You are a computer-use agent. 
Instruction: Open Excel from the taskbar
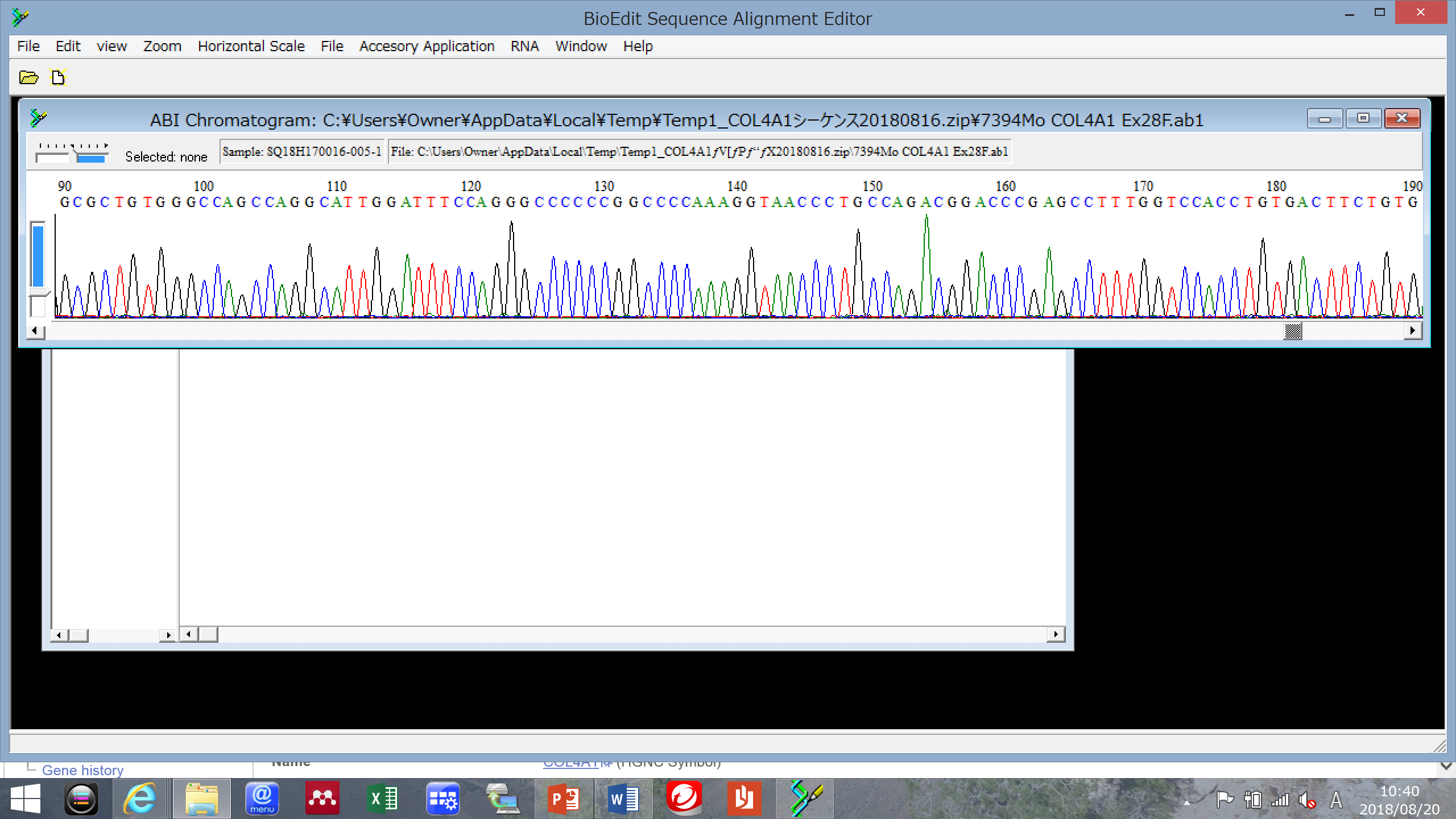pyautogui.click(x=383, y=799)
